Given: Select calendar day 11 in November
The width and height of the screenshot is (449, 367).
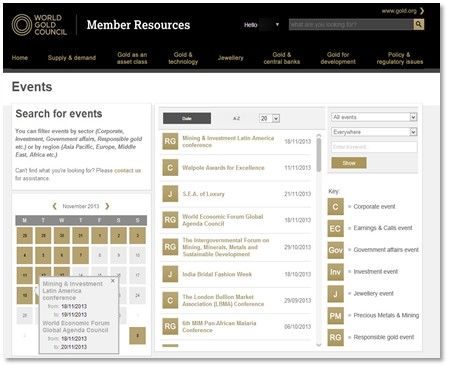Looking at the screenshot, I should [x=25, y=275].
